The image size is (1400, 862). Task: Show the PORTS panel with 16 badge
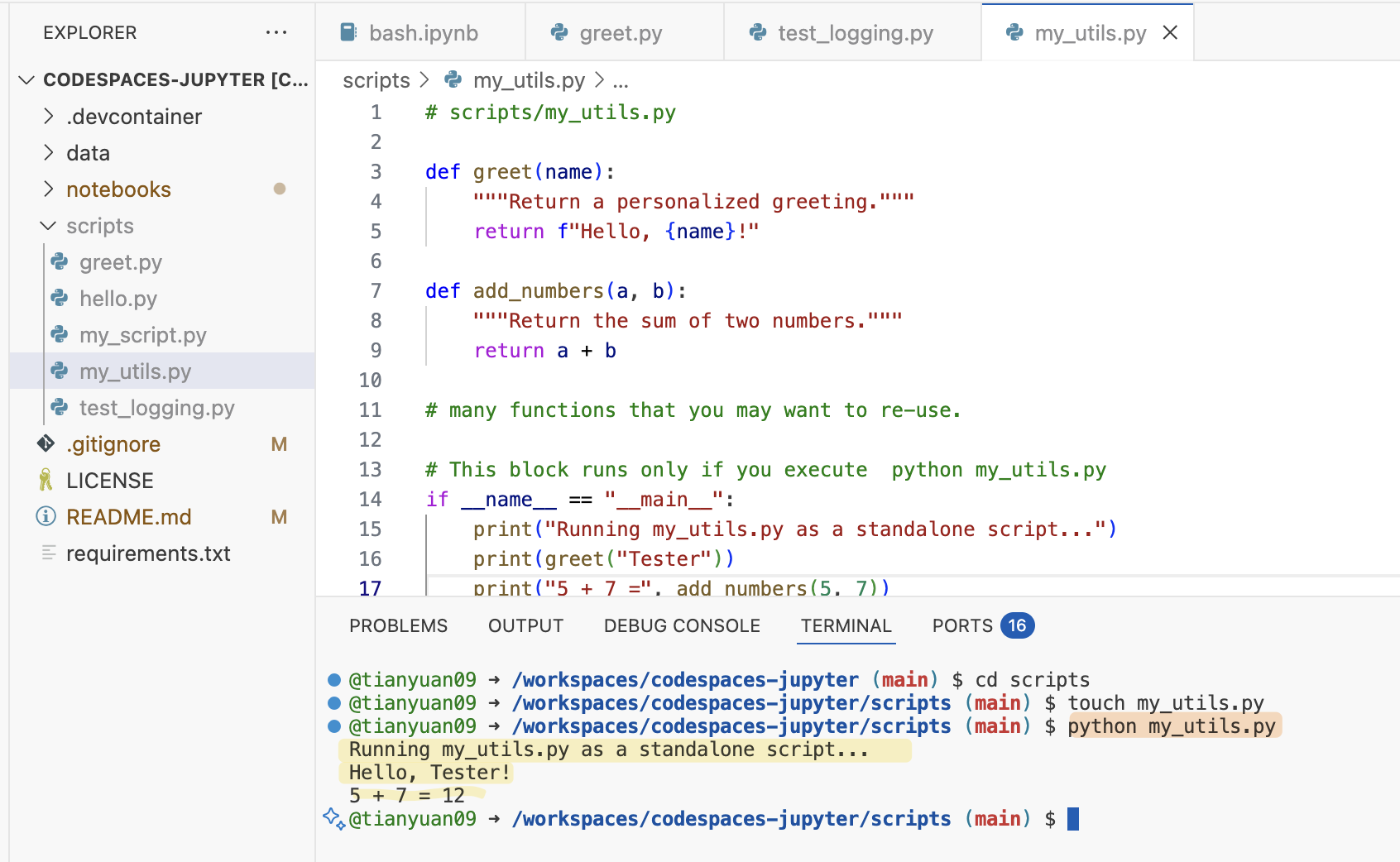click(x=981, y=626)
